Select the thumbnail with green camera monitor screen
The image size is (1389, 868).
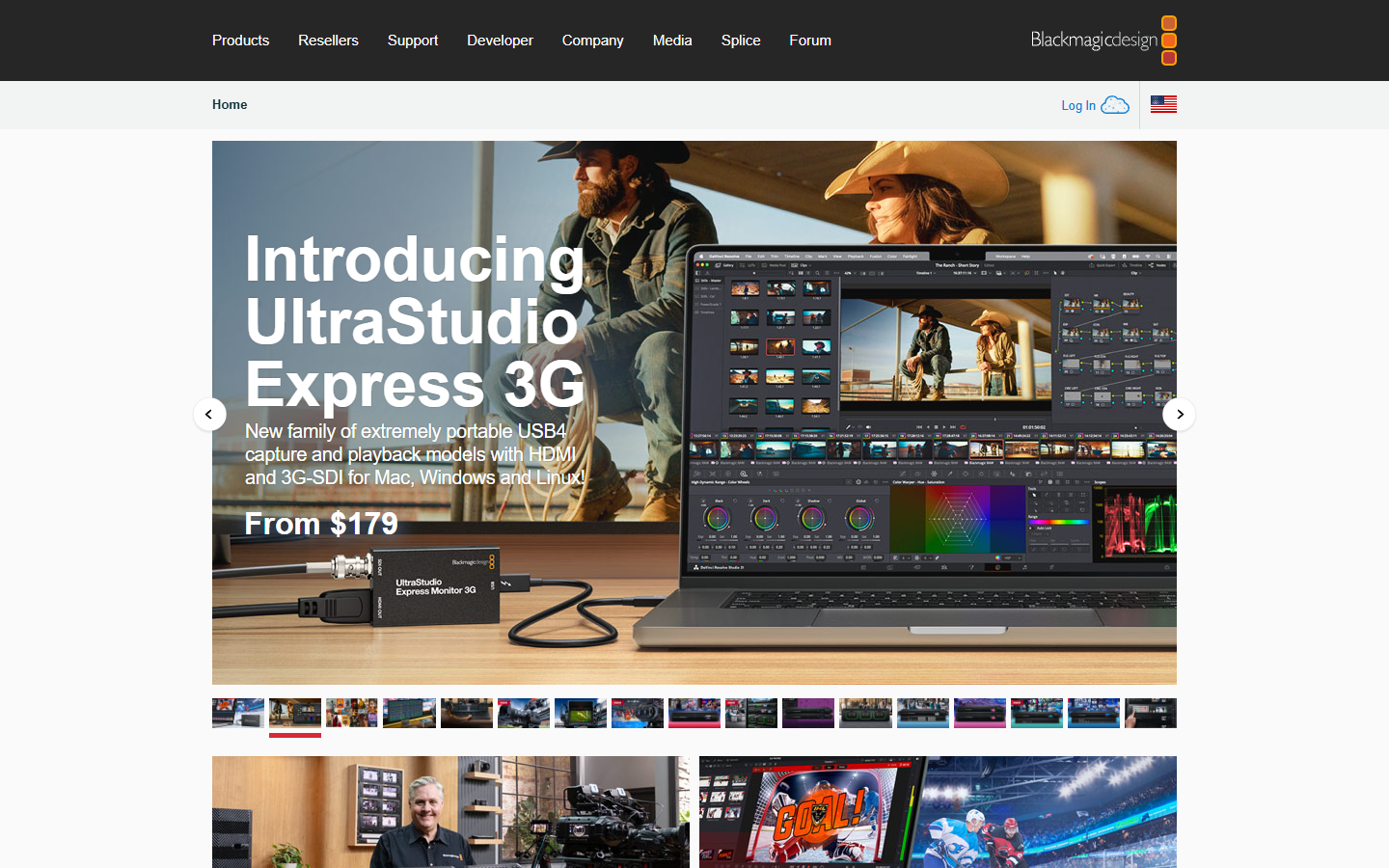coord(581,713)
